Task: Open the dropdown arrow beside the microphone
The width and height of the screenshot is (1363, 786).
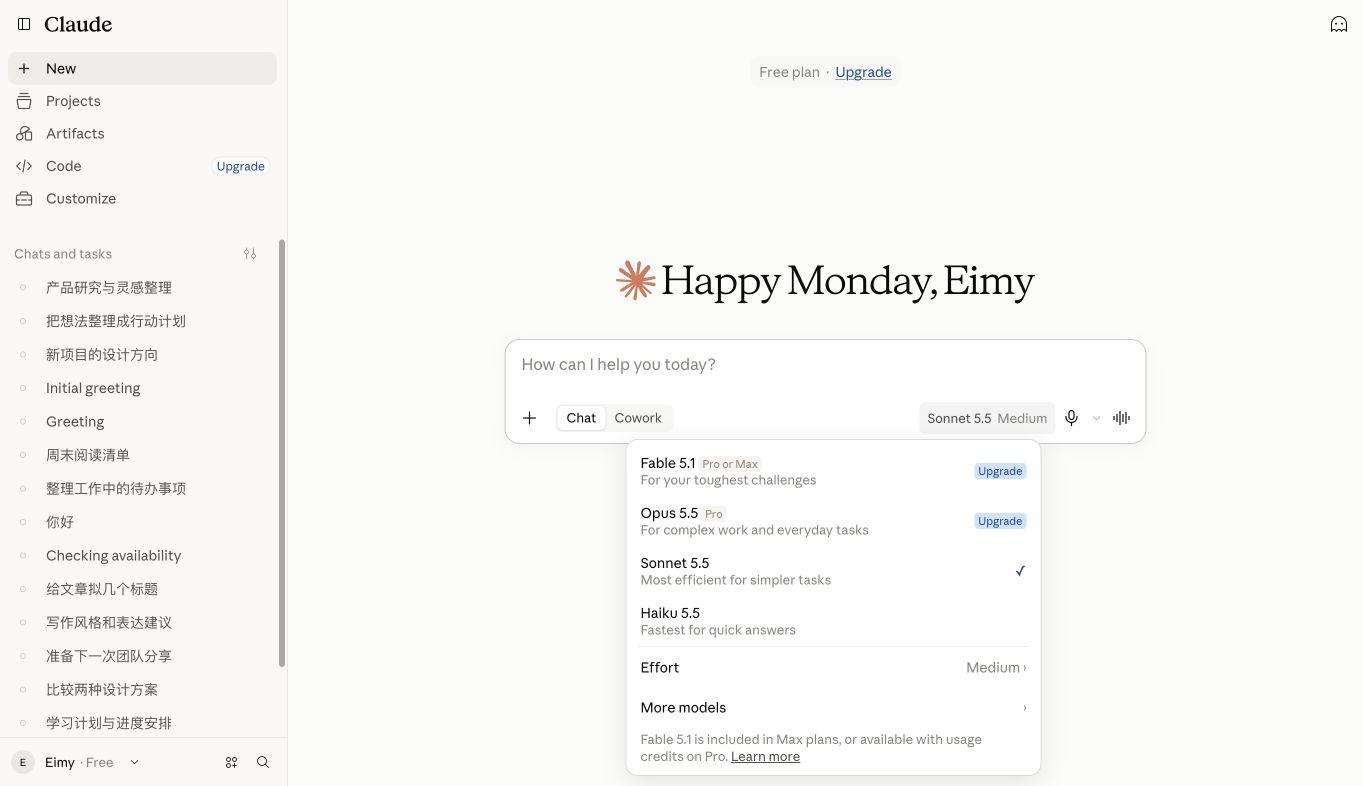Action: click(1096, 418)
